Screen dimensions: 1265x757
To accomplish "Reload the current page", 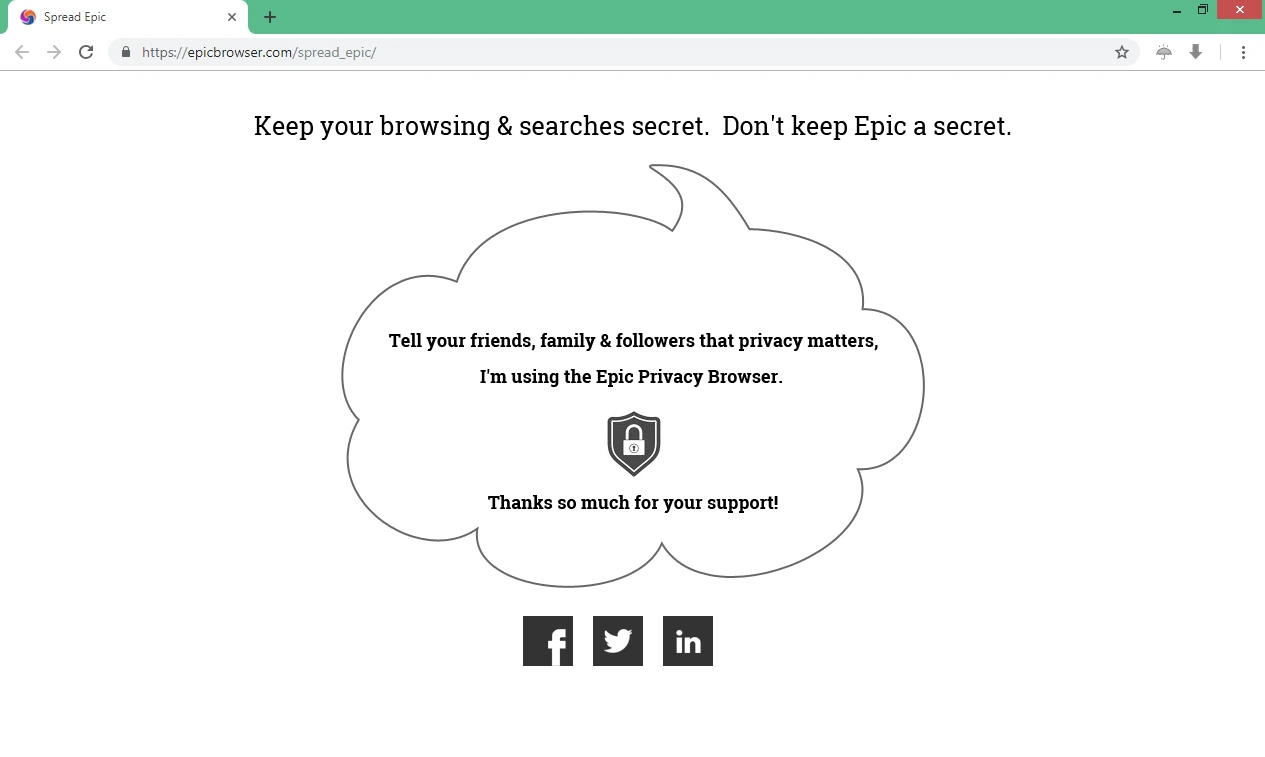I will (x=86, y=52).
